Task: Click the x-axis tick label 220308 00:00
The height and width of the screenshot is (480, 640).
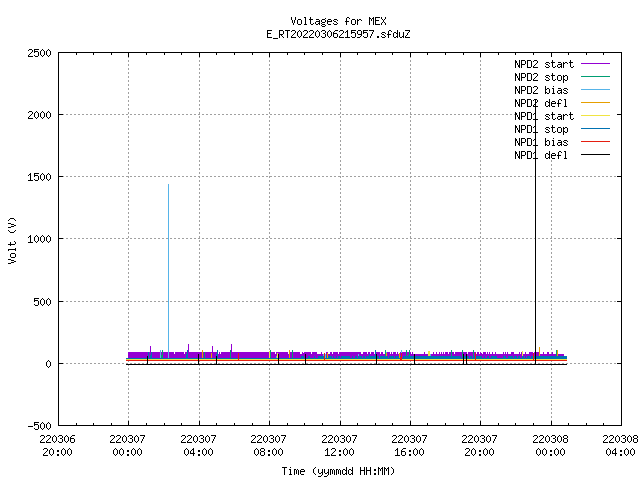Action: 550,446
